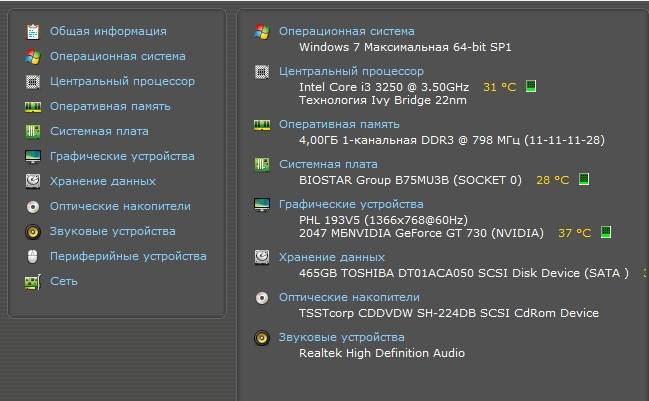Screen dimensions: 649x401
Task: Click the text 2047 МБNVIDIA GeForce GT 730
Action: [393, 233]
